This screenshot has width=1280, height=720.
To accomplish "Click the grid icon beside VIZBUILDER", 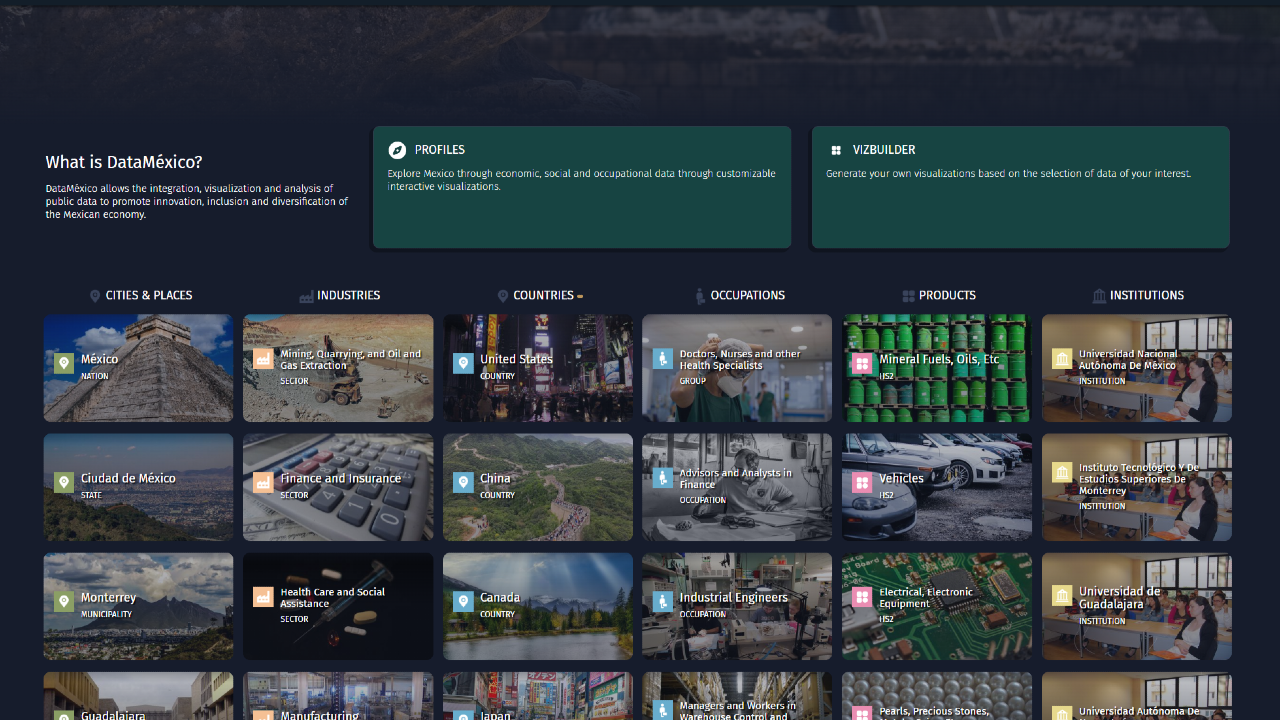I will coord(836,151).
